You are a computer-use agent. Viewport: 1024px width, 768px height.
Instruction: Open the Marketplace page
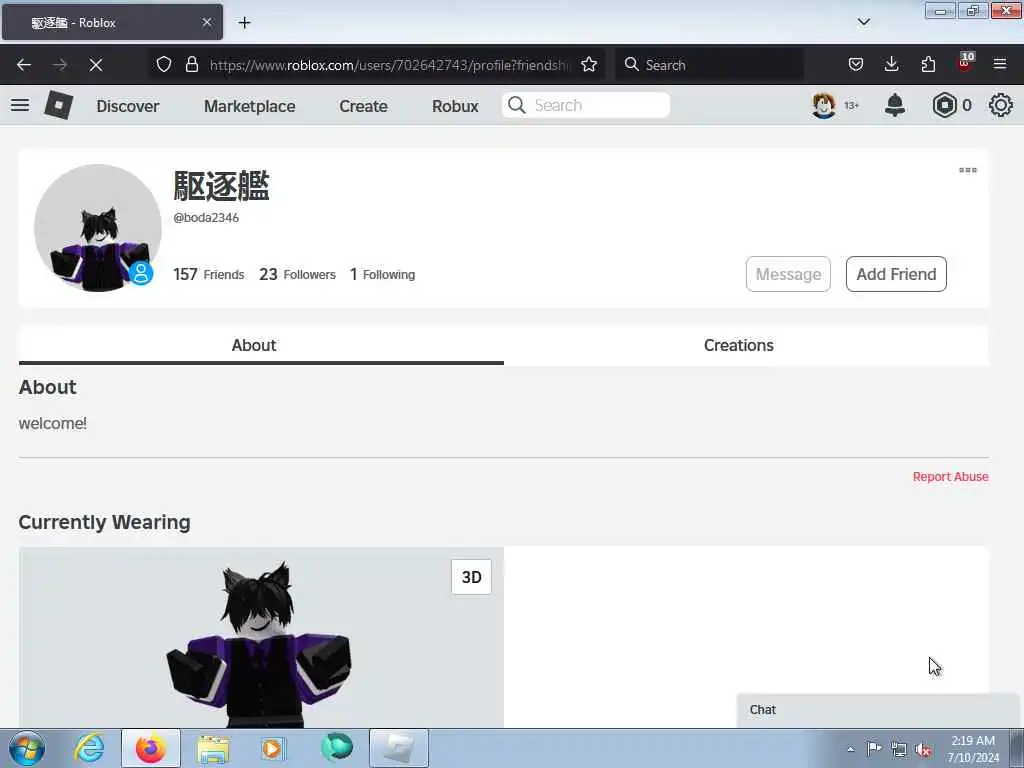[249, 106]
